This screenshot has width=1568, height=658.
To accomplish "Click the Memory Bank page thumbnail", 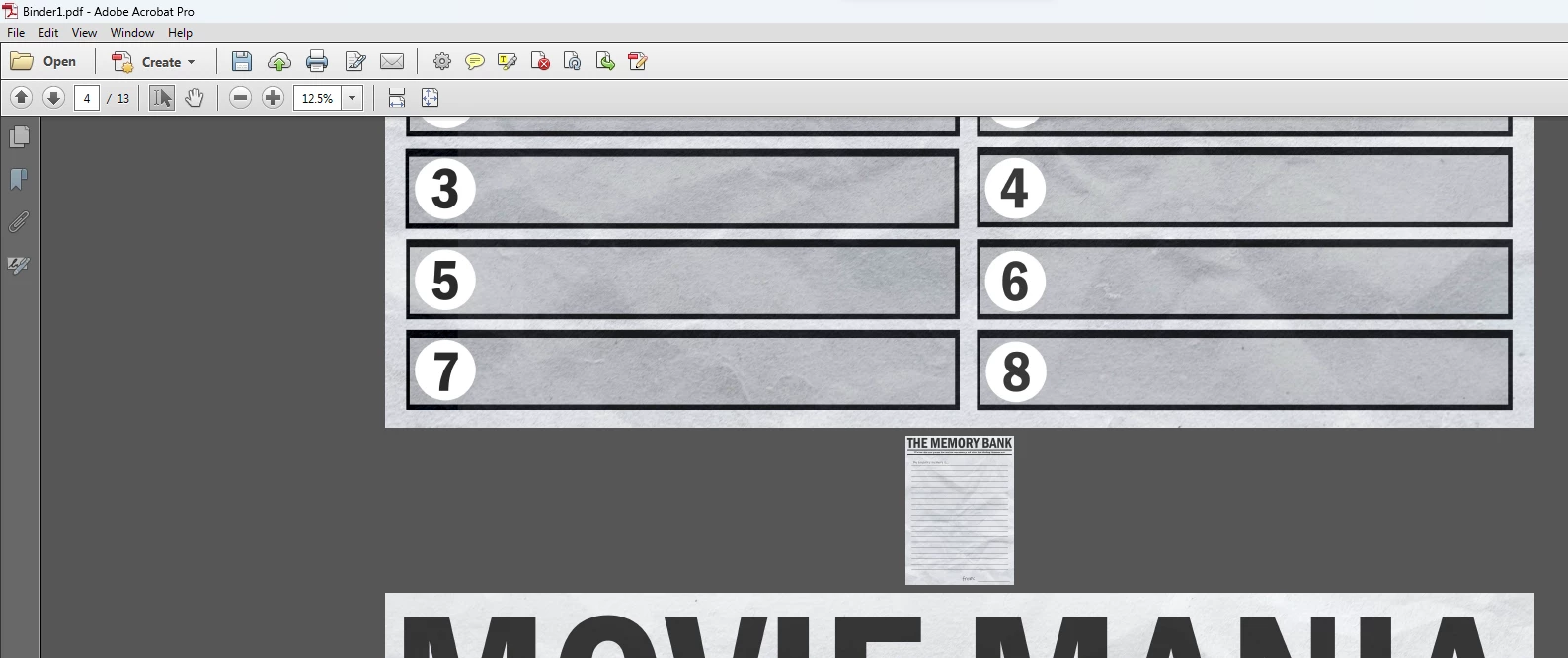I will (x=960, y=510).
